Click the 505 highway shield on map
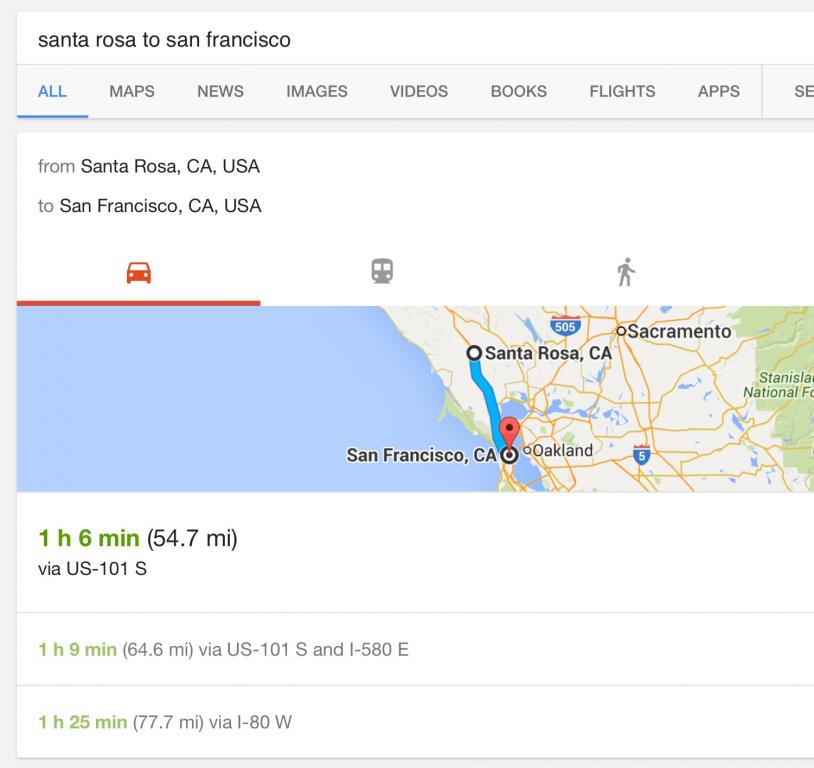The height and width of the screenshot is (768, 814). (x=565, y=325)
